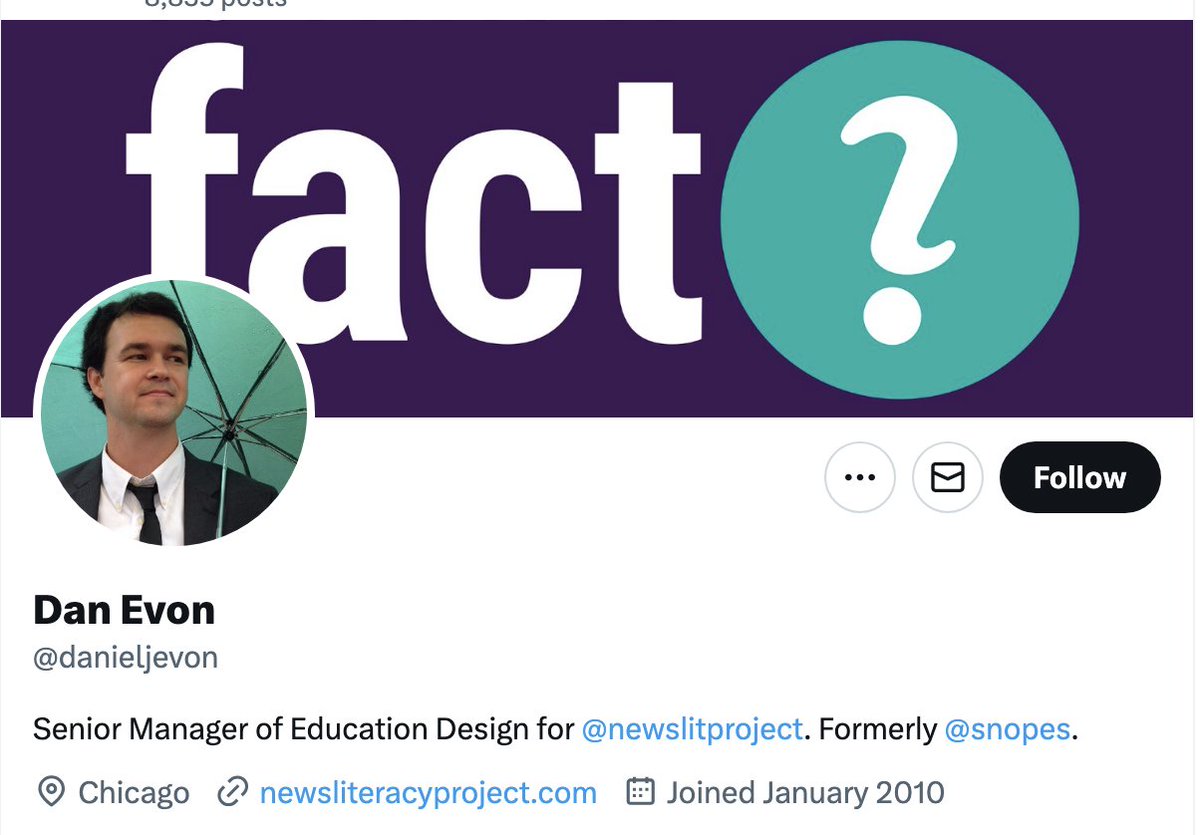Click the envelope Message icon
This screenshot has height=835, width=1200.
pos(947,478)
